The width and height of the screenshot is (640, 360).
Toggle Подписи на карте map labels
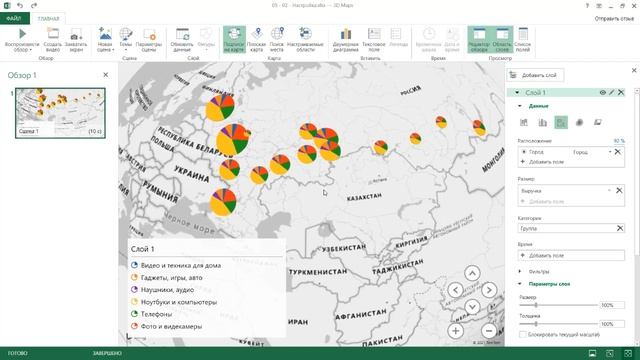(x=234, y=40)
